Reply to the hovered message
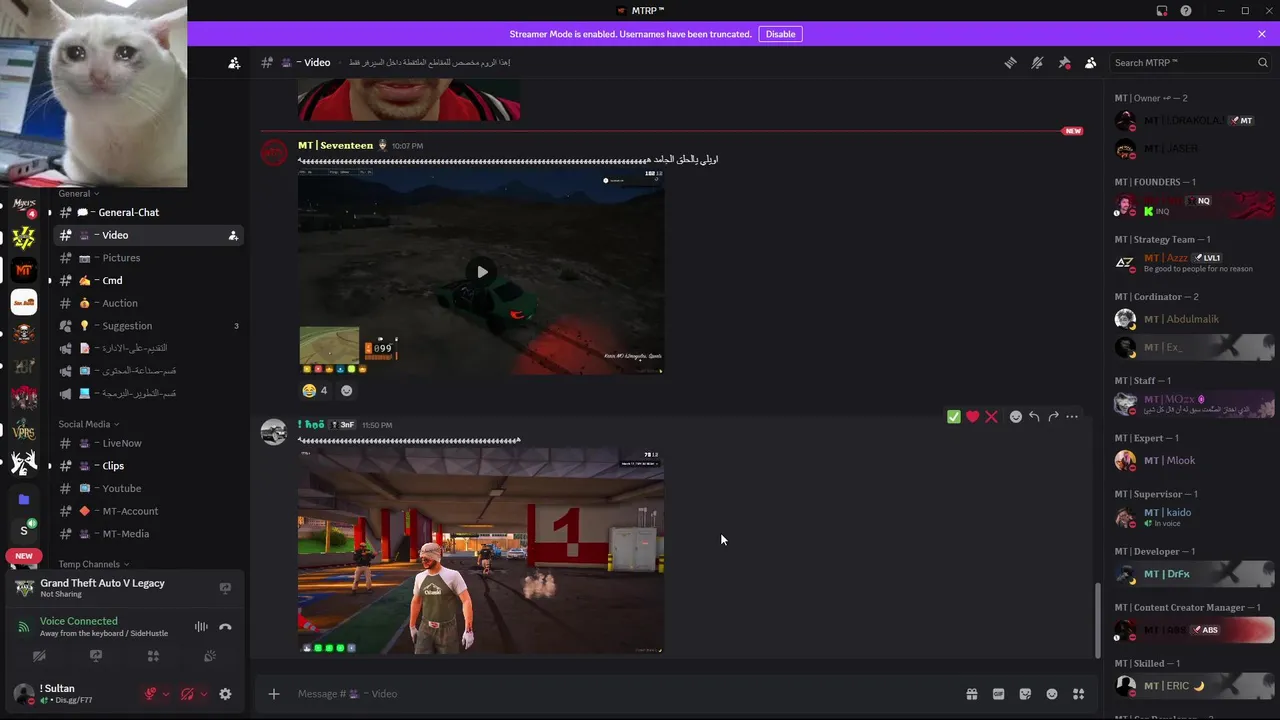1280x720 pixels. click(1034, 417)
